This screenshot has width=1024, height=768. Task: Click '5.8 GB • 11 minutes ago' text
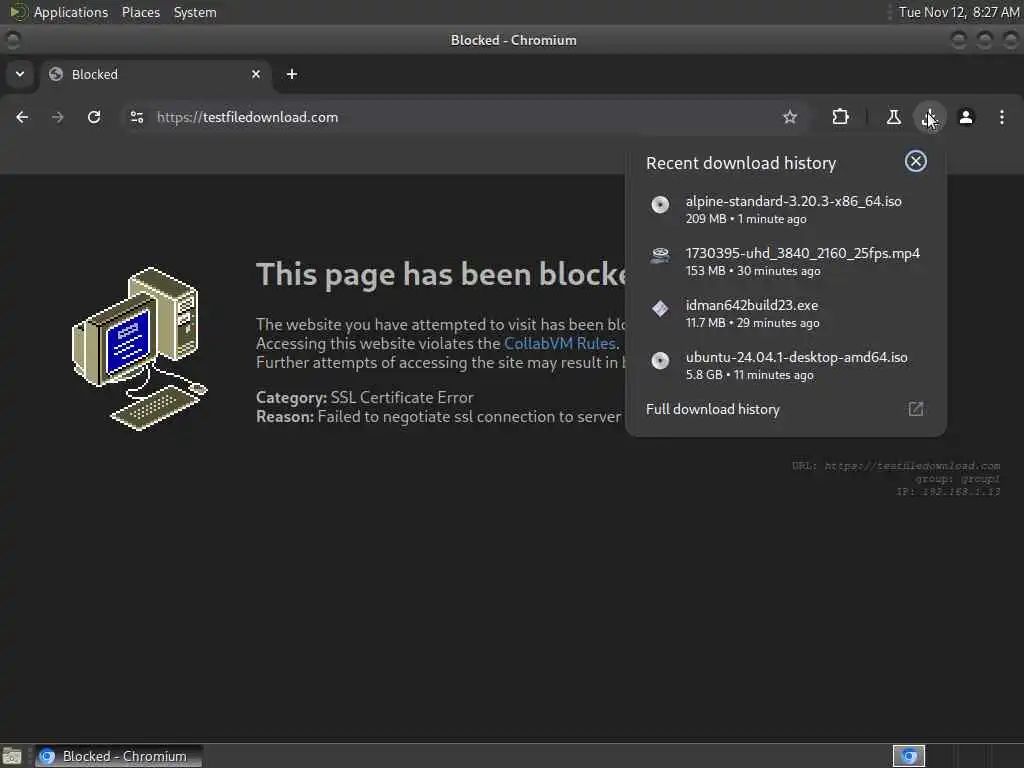[749, 375]
